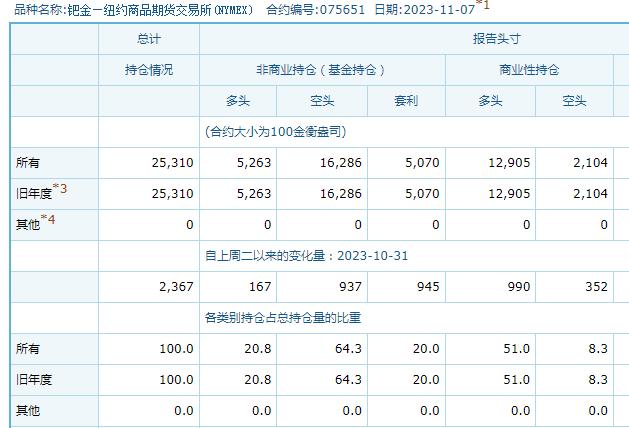Open footnote *4 next to 其他
The width and height of the screenshot is (629, 428).
click(x=47, y=221)
